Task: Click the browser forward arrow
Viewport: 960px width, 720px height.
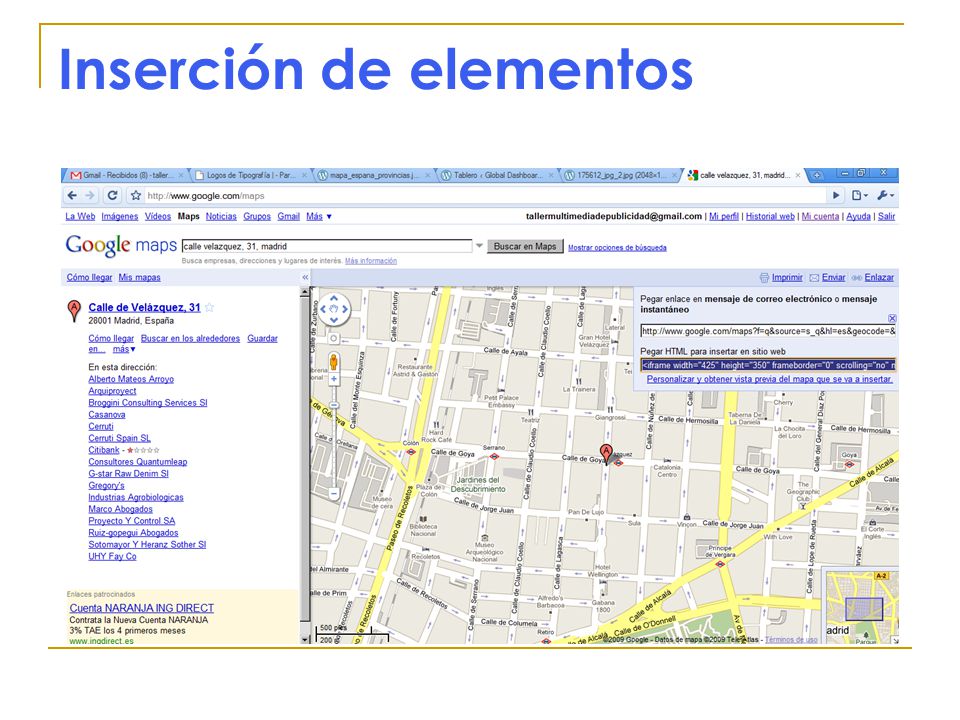Action: [x=90, y=195]
